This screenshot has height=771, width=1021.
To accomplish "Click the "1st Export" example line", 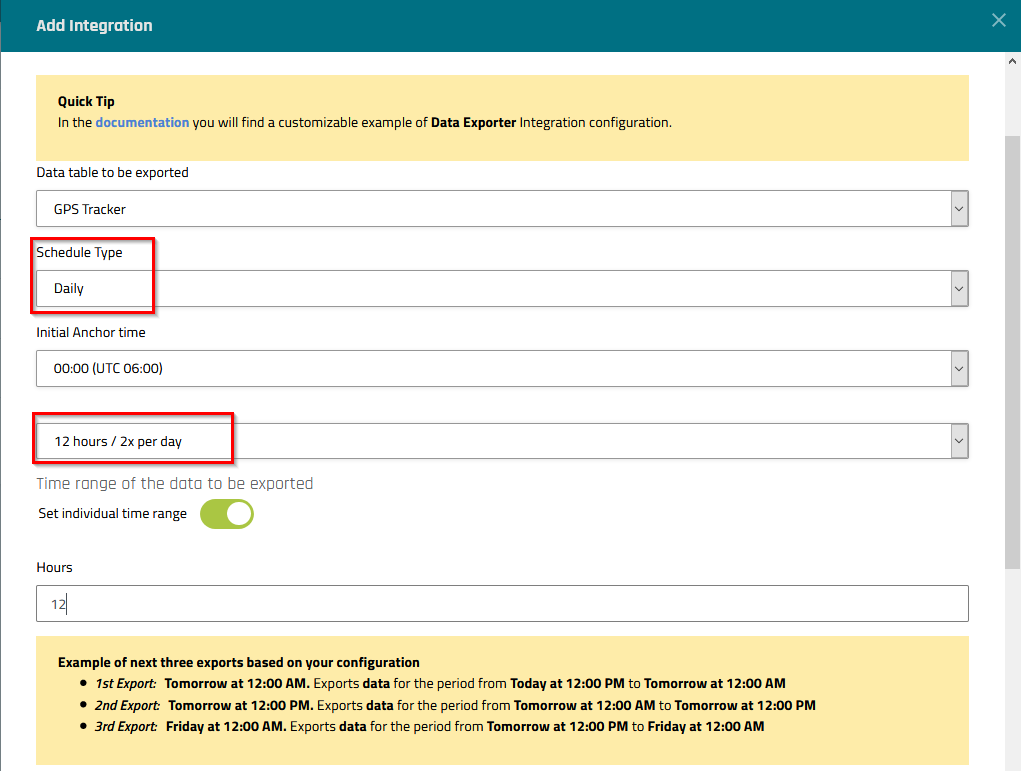I will coord(440,684).
